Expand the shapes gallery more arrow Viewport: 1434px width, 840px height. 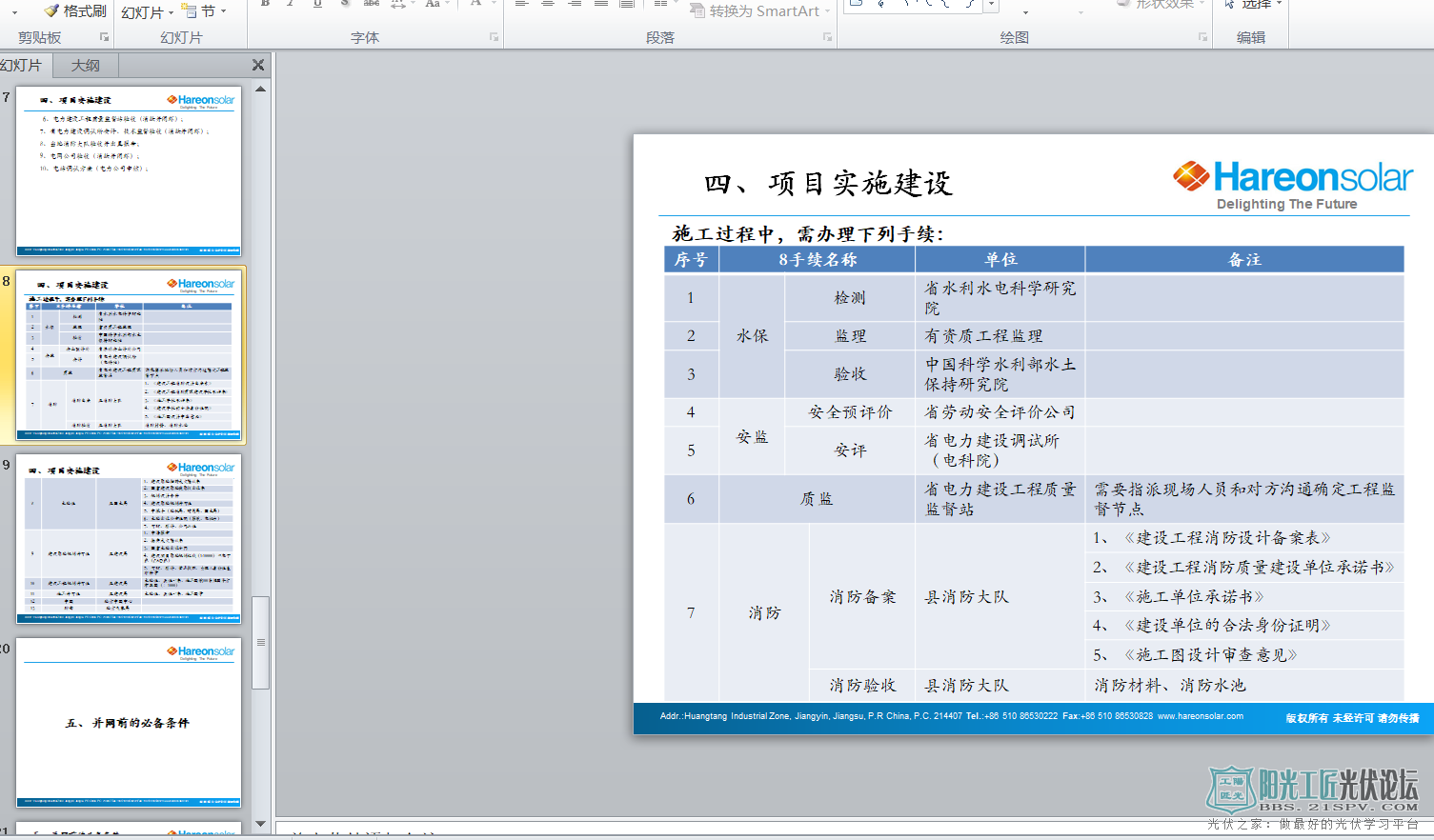[992, 6]
